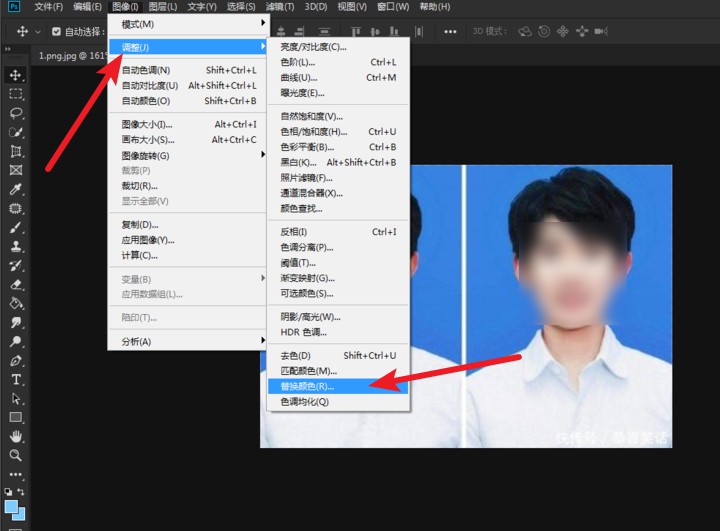Select the Move tool in toolbar

16,75
